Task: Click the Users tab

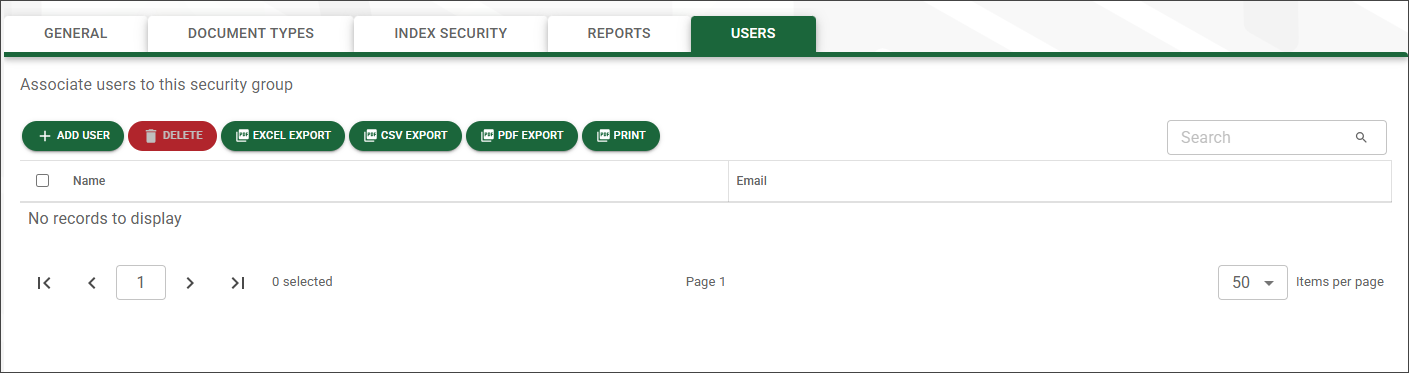Action: tap(753, 33)
